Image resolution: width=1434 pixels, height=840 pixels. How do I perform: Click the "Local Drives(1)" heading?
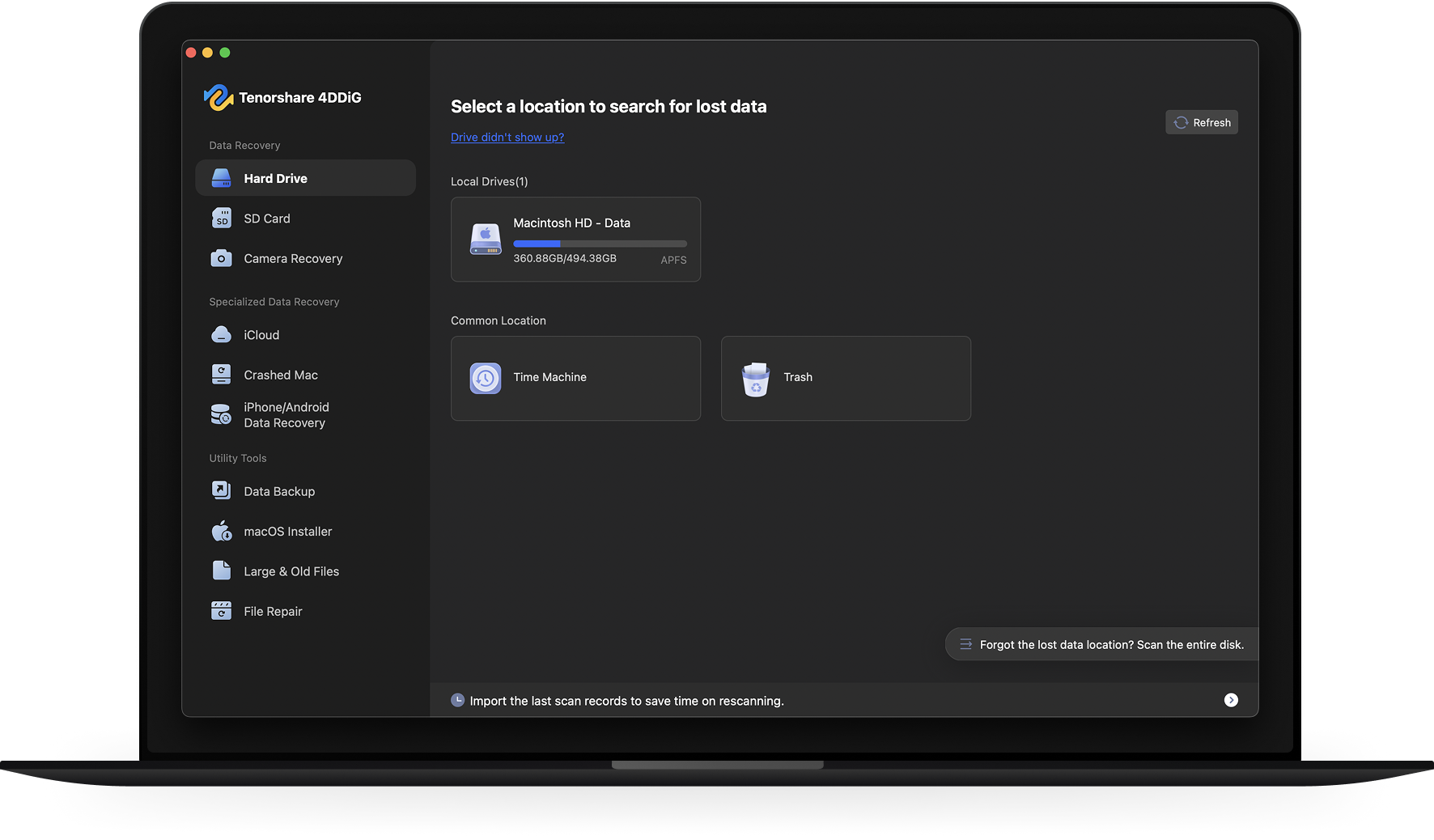click(x=490, y=181)
